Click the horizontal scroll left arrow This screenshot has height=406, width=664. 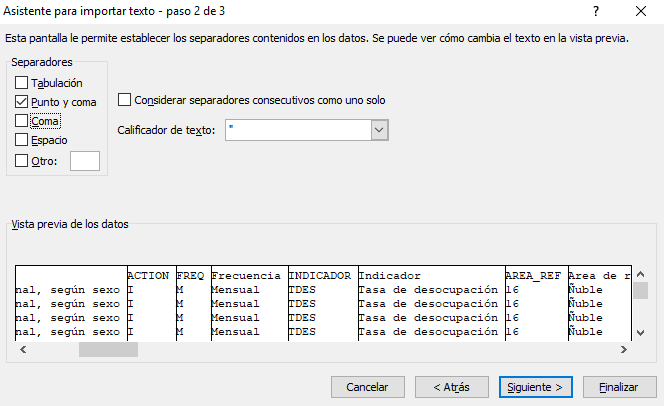[23, 350]
